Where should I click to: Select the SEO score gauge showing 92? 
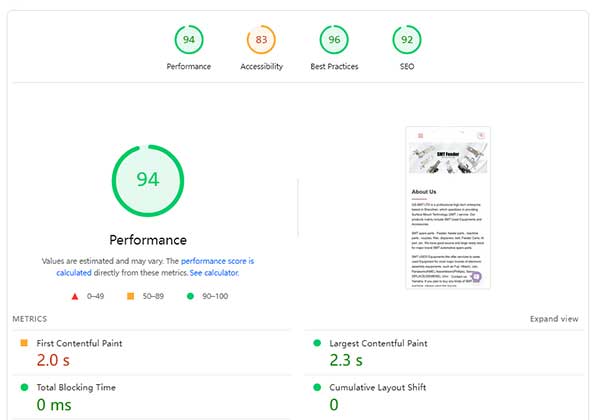[407, 40]
